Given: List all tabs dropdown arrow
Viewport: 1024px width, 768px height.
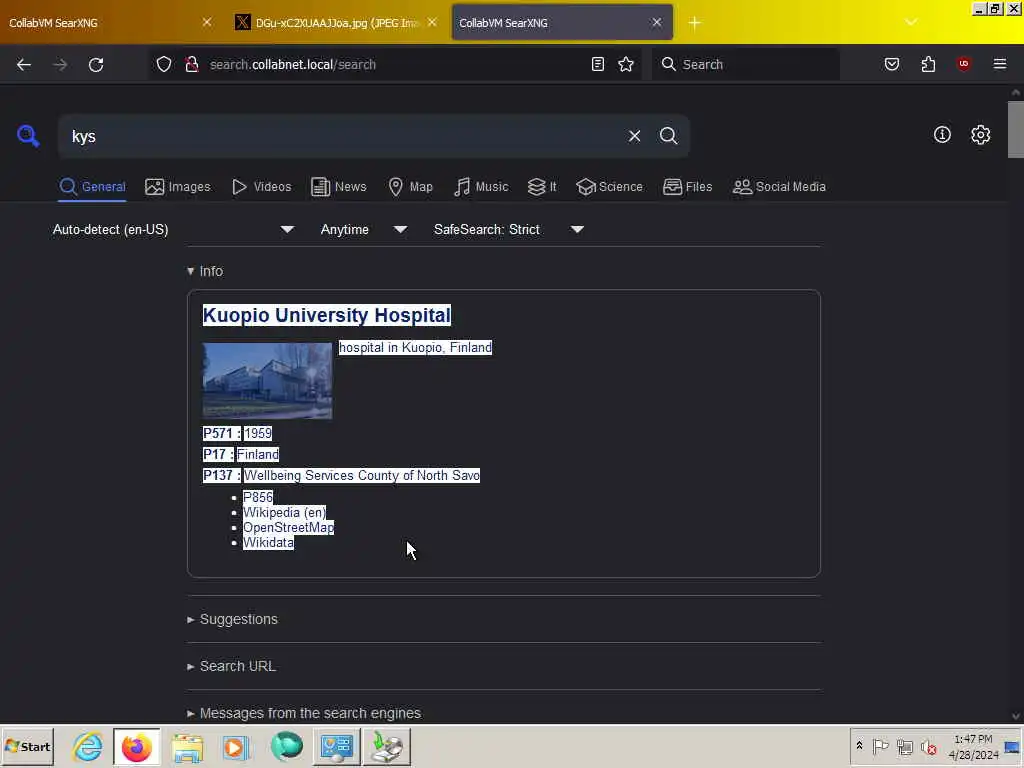Looking at the screenshot, I should pyautogui.click(x=911, y=23).
